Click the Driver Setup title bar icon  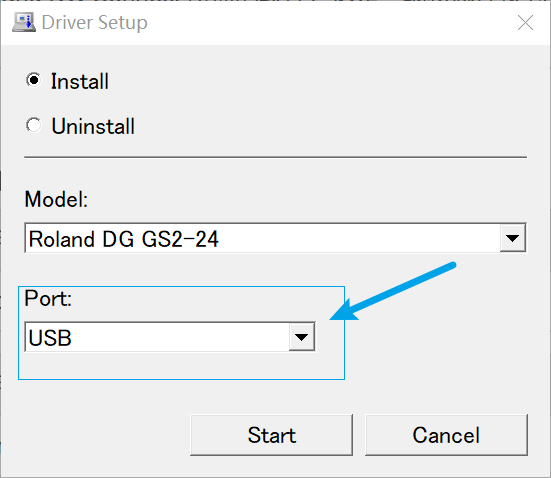[24, 22]
